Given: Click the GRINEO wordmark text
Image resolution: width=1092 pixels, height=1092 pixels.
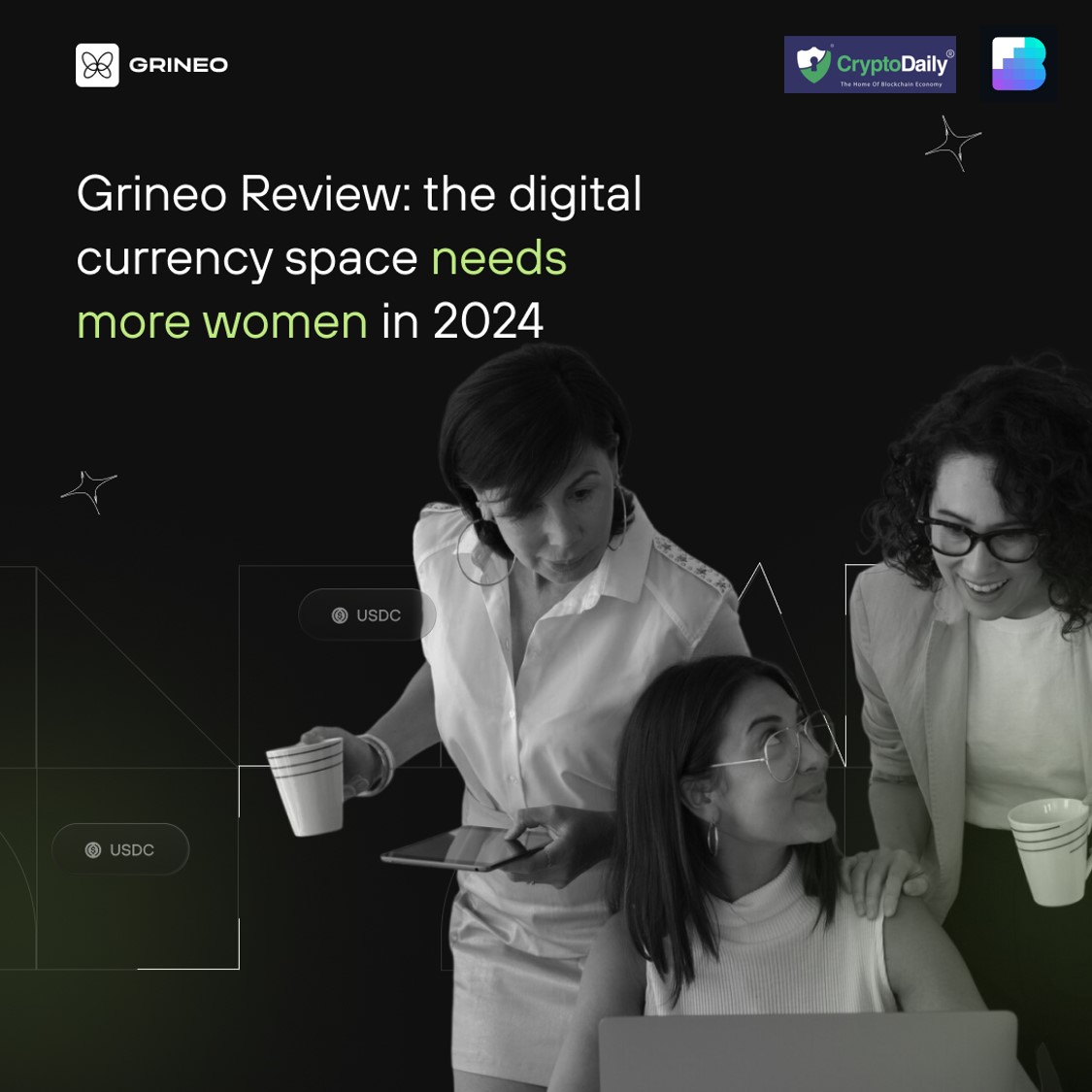Looking at the screenshot, I should click(179, 64).
